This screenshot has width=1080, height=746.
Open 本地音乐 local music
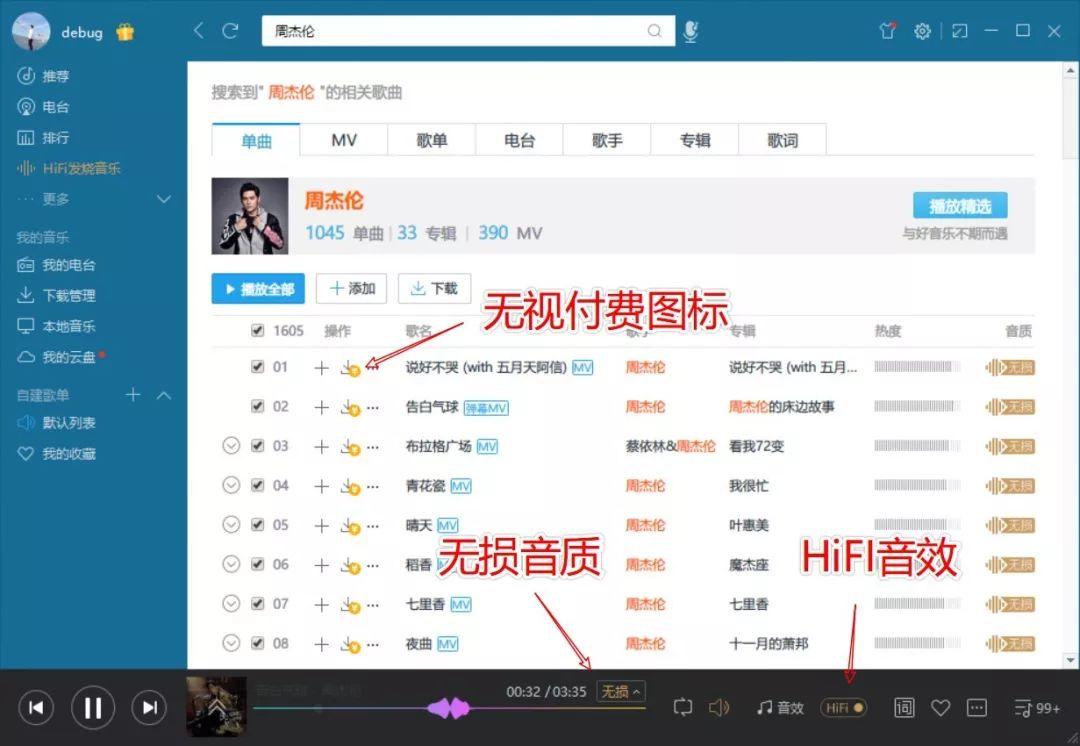[56, 326]
